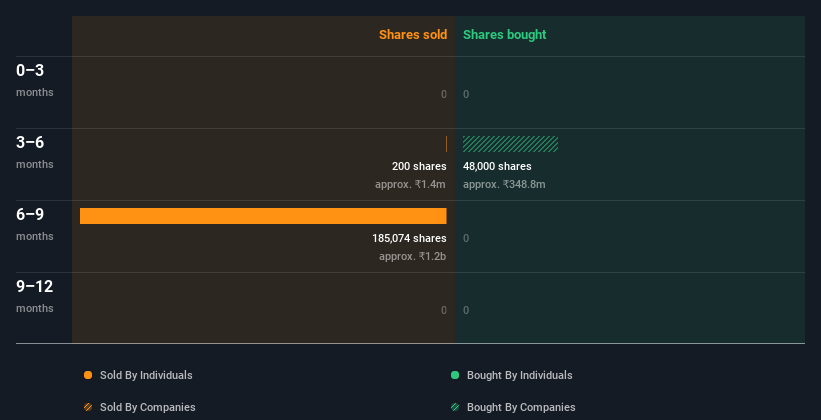Click the Shares bought column header
Image resolution: width=821 pixels, height=420 pixels.
click(504, 35)
